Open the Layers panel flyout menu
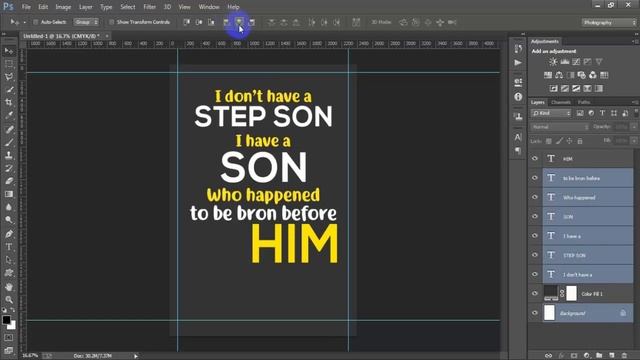 [635, 102]
